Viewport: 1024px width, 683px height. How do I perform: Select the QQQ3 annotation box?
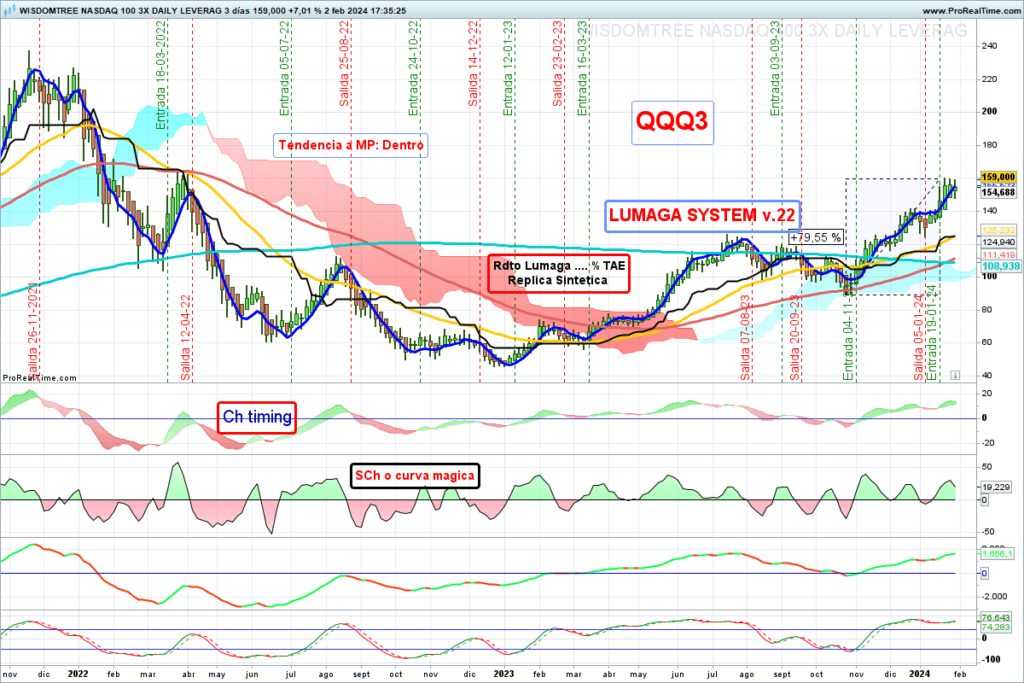[x=672, y=122]
